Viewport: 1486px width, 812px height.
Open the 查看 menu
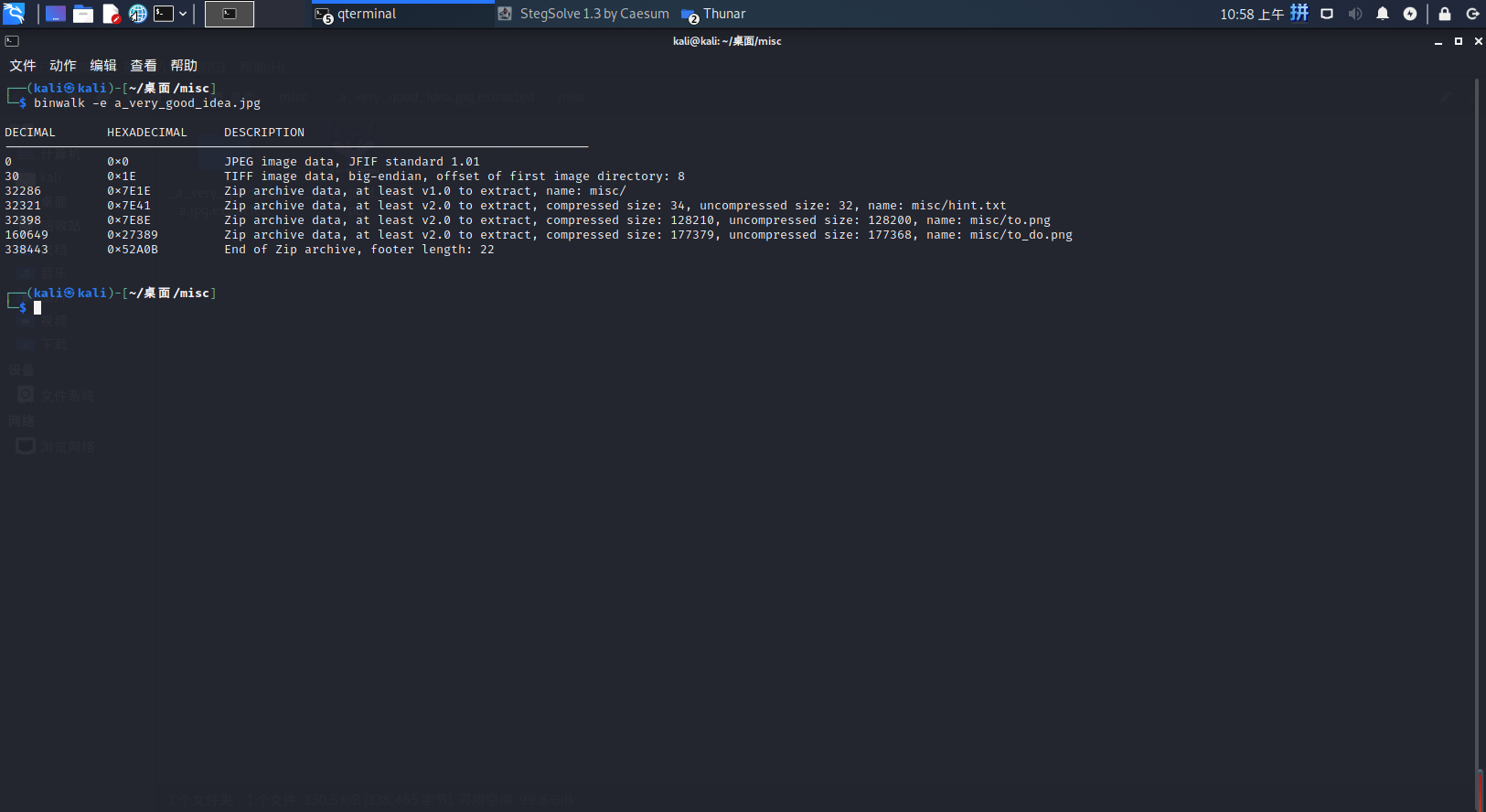144,66
